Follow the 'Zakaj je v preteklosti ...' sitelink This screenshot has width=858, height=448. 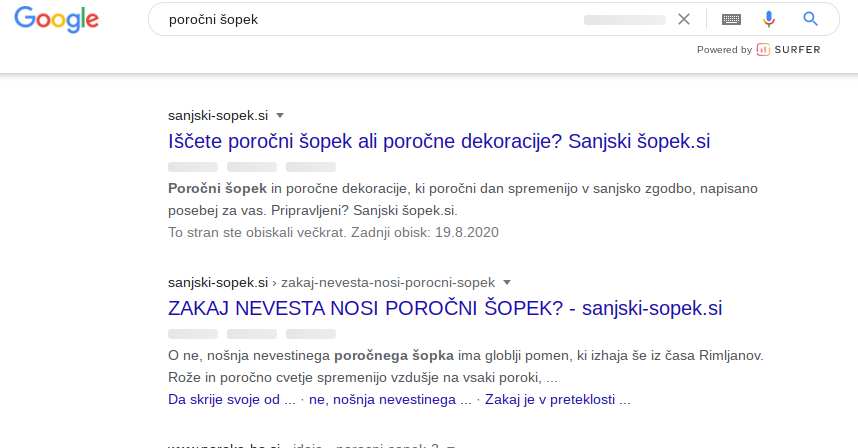558,399
